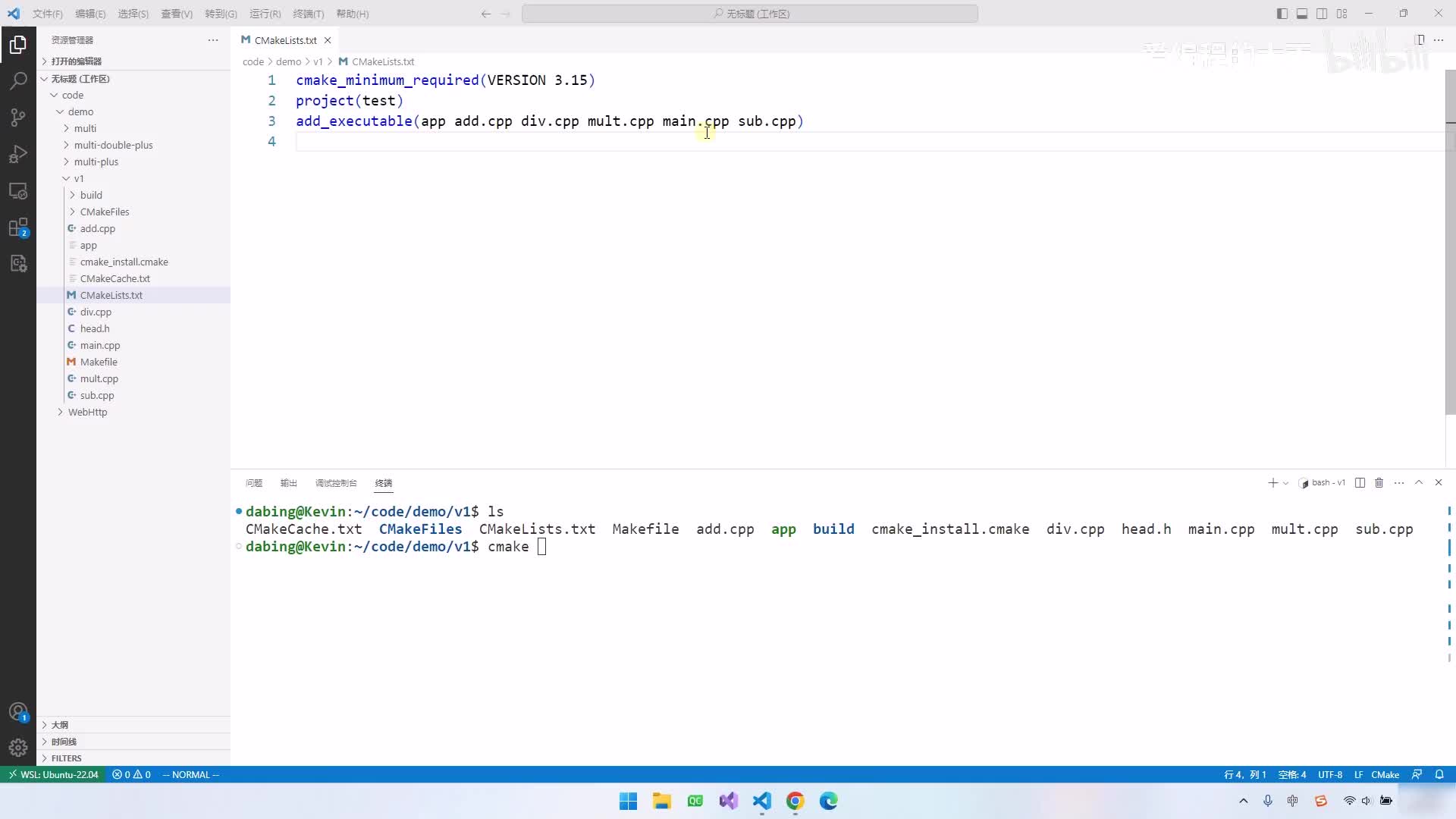Image resolution: width=1456 pixels, height=819 pixels.
Task: Toggle the panel layout visibility
Action: coord(1302,14)
